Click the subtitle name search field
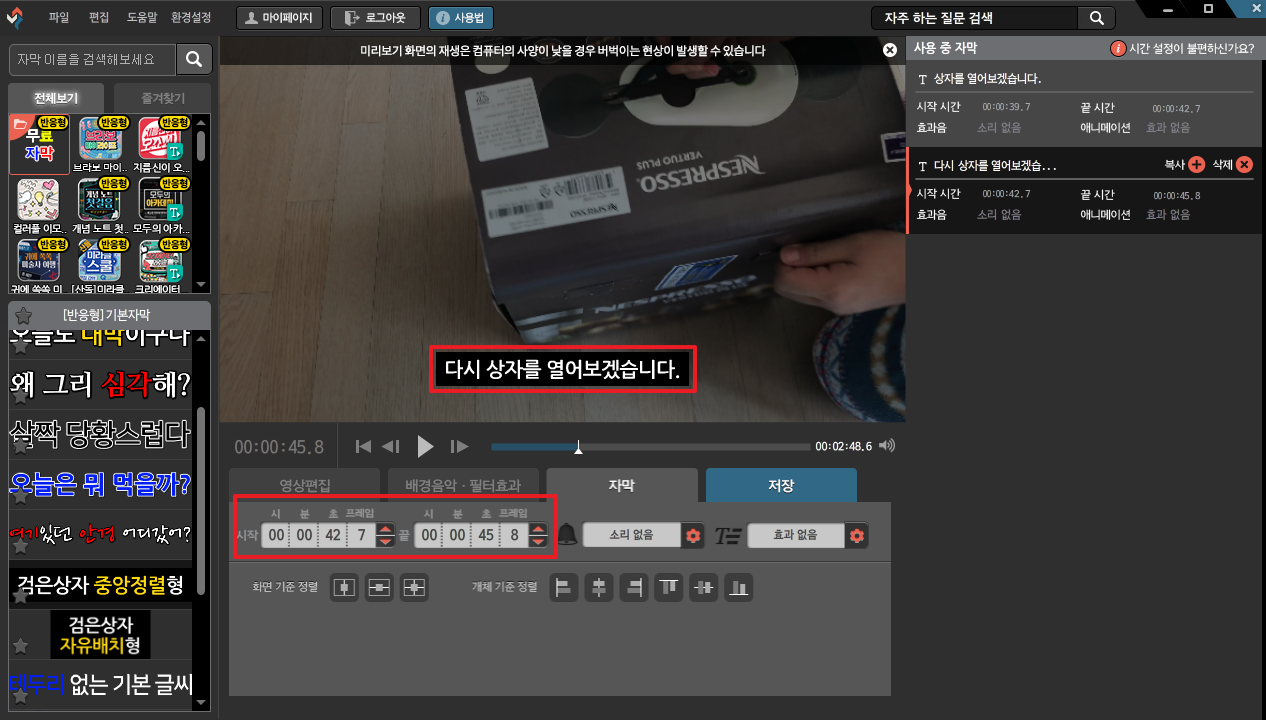This screenshot has height=720, width=1266. [92, 60]
